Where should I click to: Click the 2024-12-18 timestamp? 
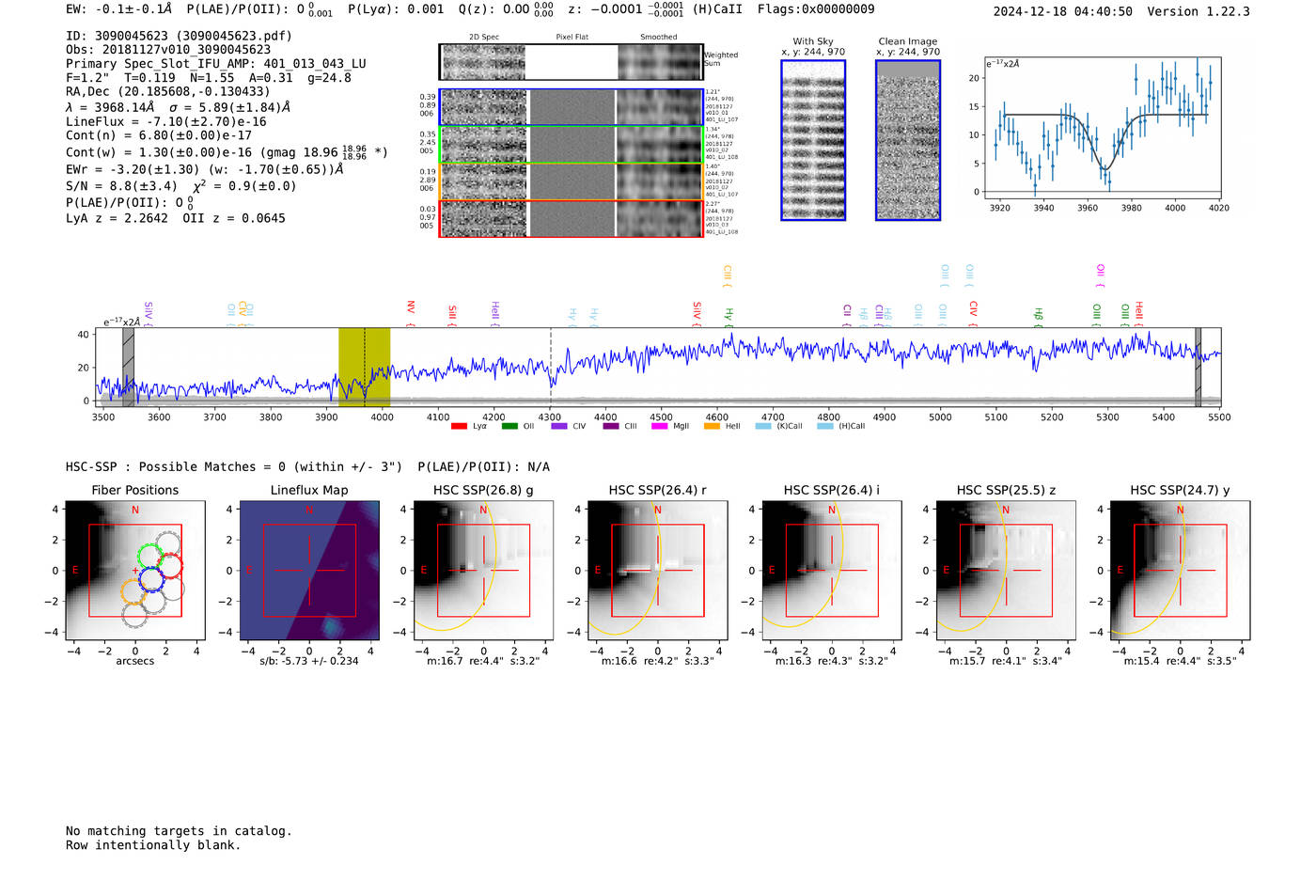tap(1063, 11)
